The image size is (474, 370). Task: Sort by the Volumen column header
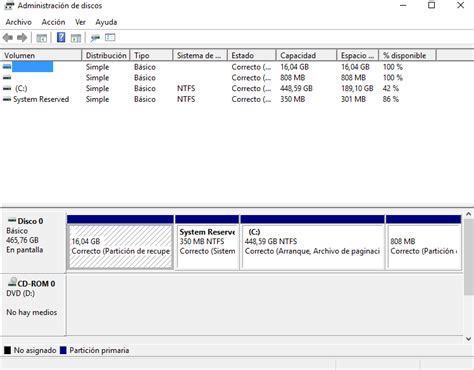click(41, 55)
